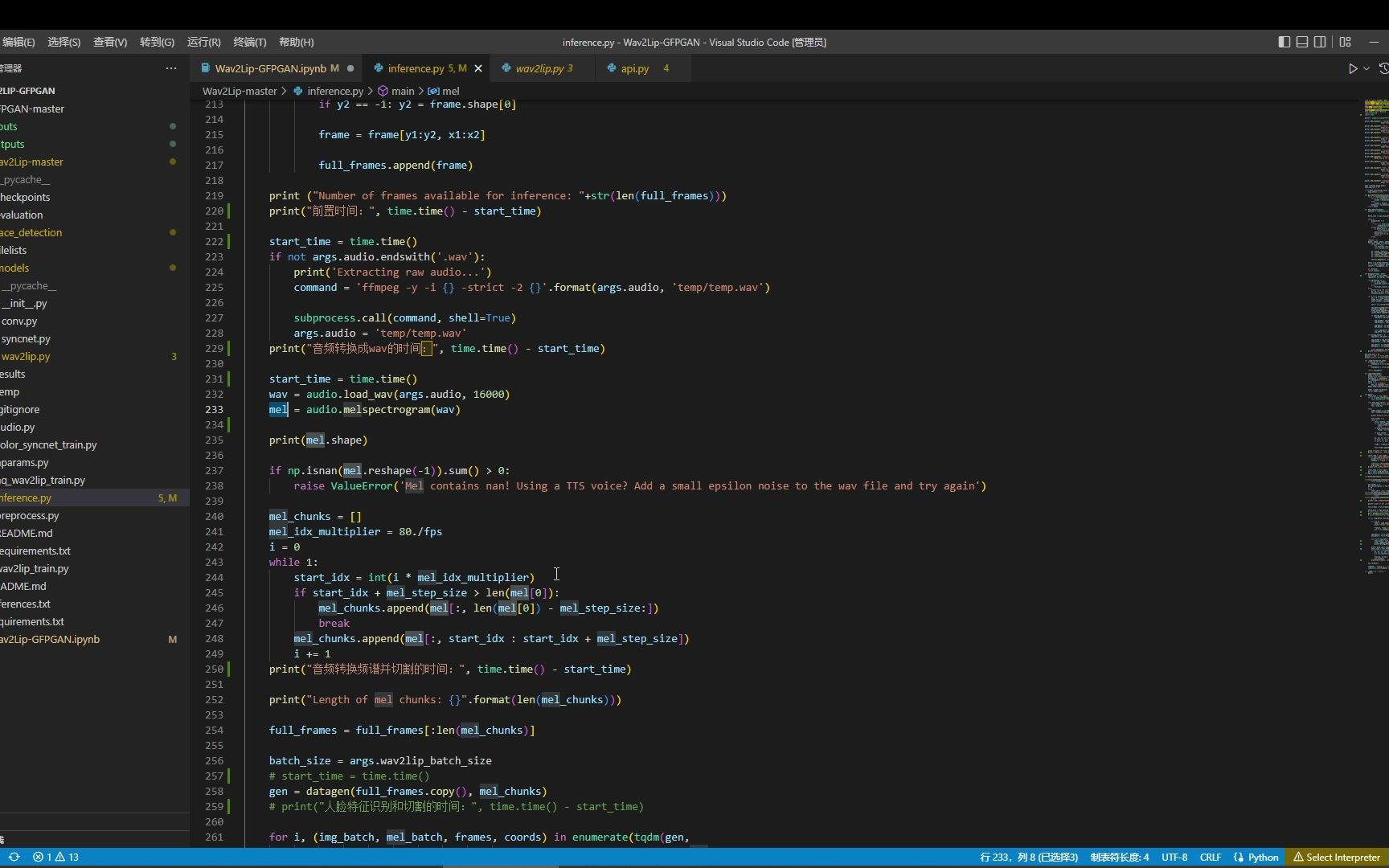
Task: Open the explorer more actions ellipsis
Action: (171, 68)
